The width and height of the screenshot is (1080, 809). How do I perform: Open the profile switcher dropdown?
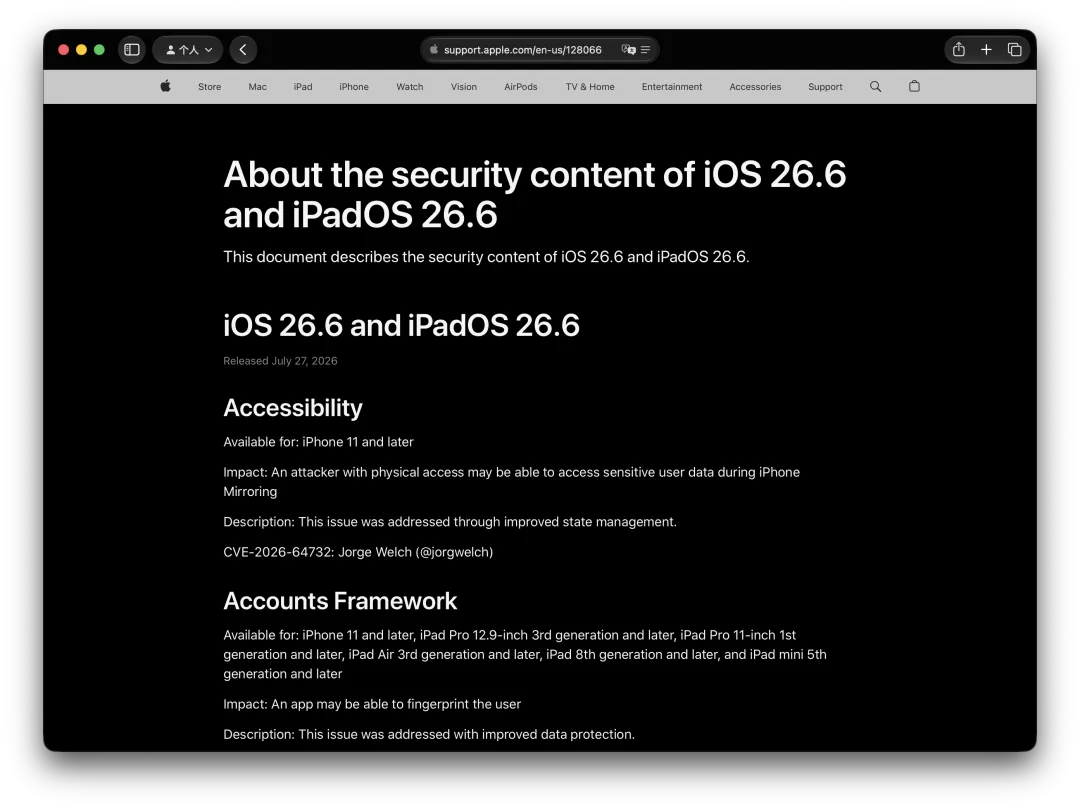pos(188,50)
